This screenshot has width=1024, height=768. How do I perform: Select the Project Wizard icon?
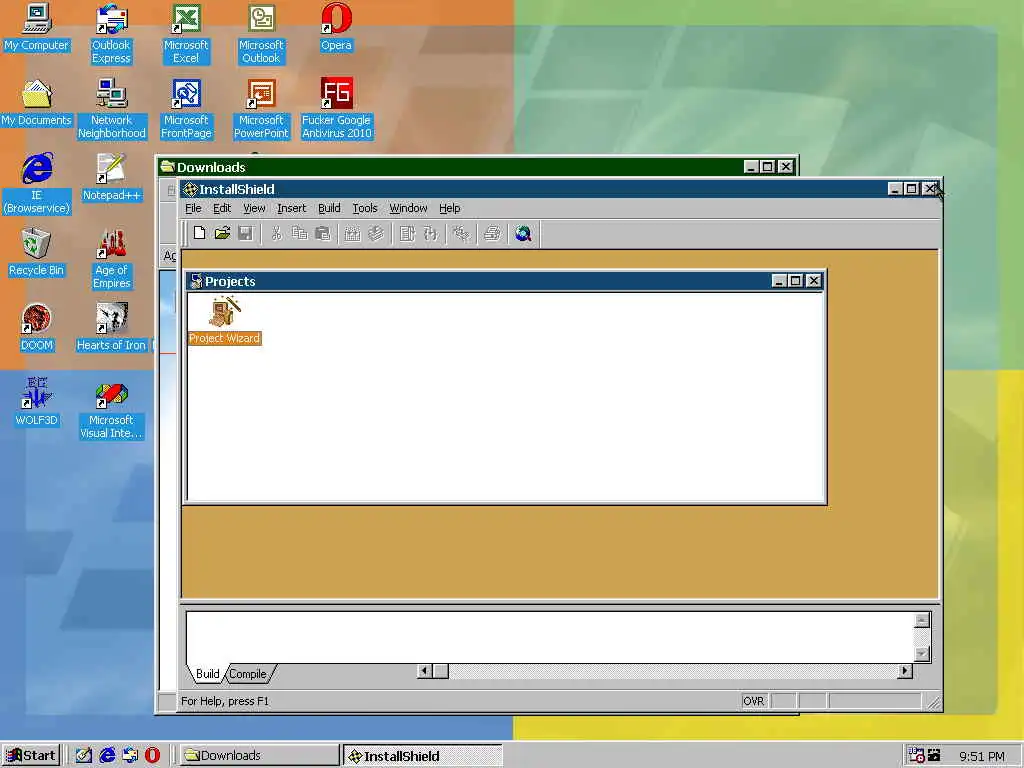click(225, 320)
